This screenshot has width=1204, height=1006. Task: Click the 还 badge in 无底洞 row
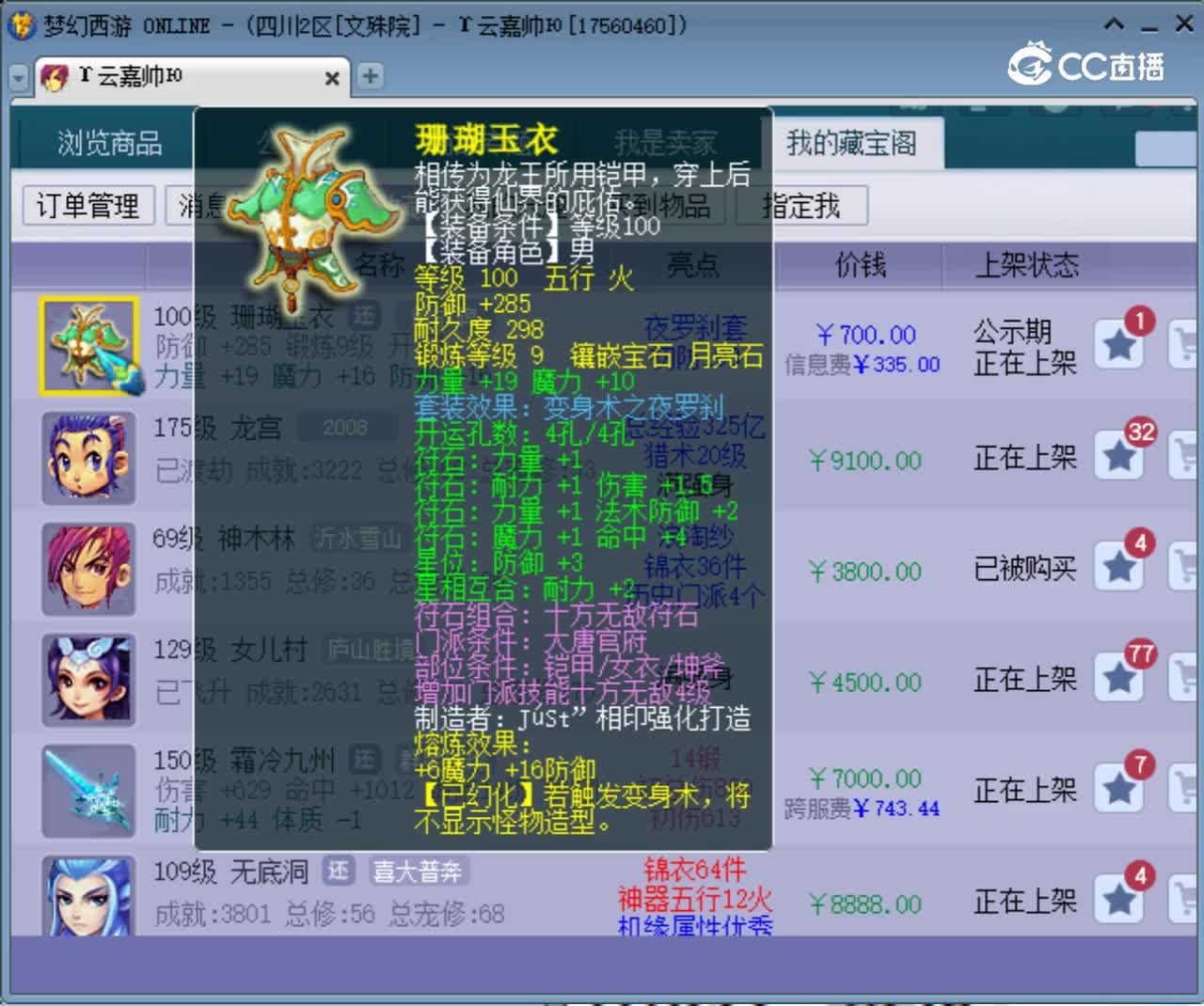(338, 871)
